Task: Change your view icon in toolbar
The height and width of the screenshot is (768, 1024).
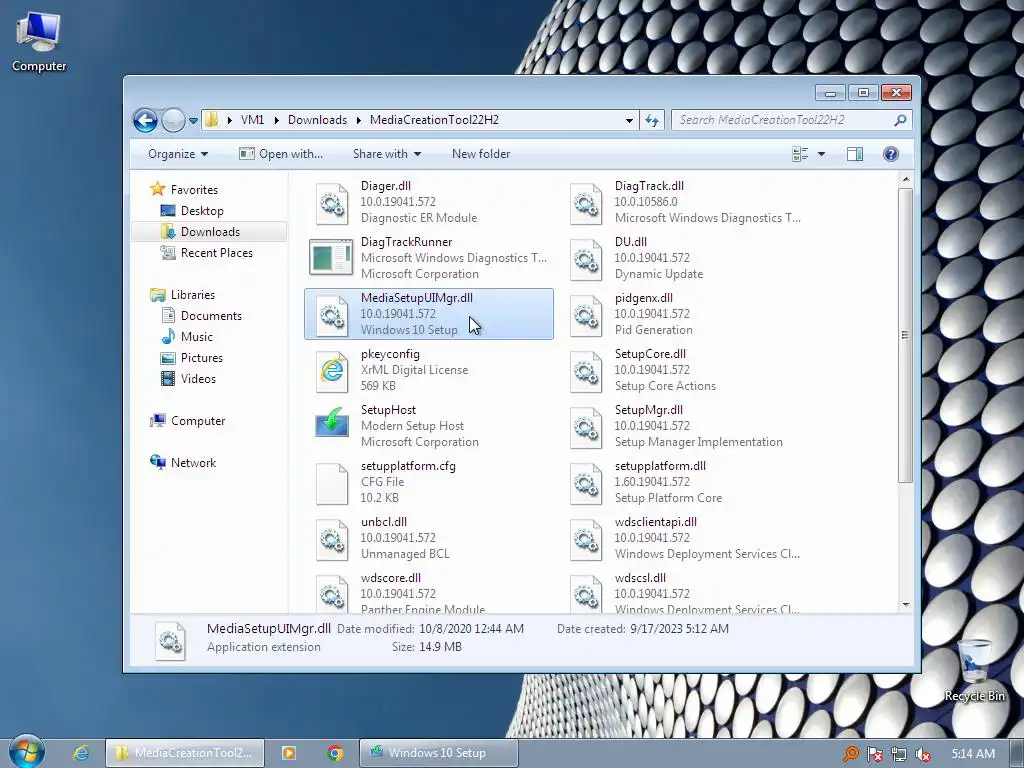Action: [800, 154]
